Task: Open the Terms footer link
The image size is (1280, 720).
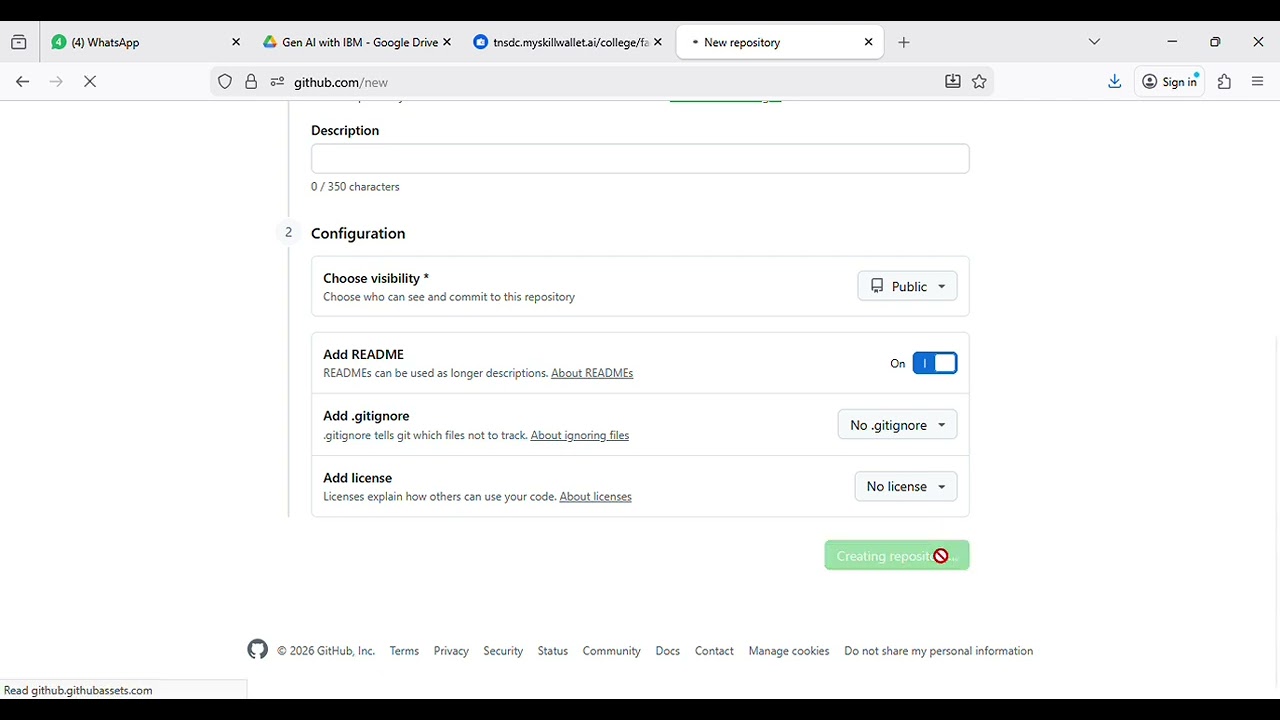Action: click(404, 651)
